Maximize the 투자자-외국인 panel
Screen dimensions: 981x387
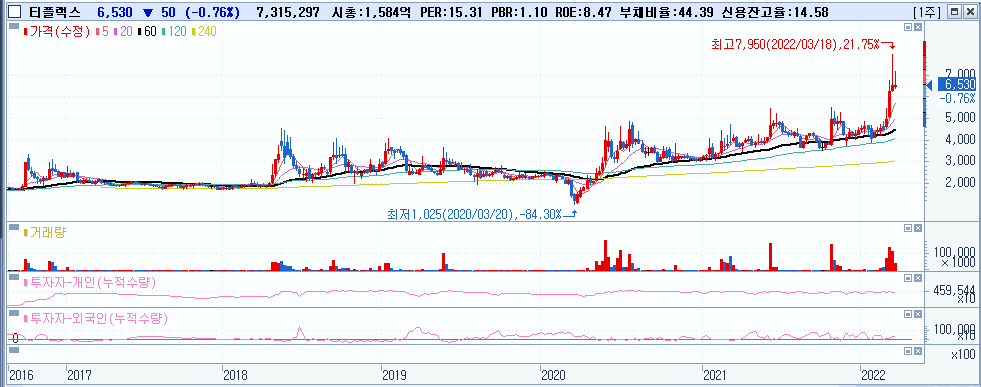908,314
